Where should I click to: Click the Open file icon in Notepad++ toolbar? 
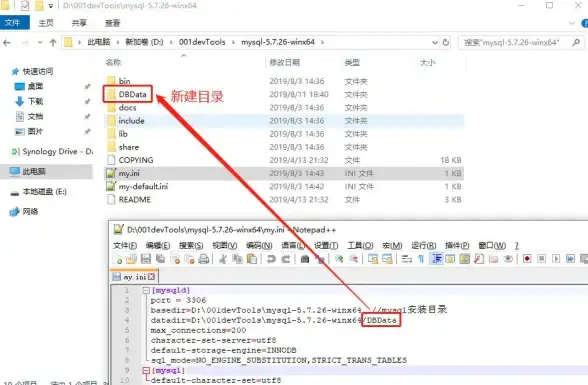click(131, 259)
